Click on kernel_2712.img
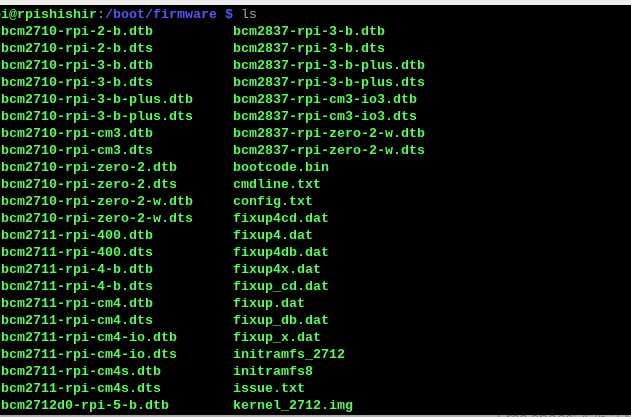The width and height of the screenshot is (631, 417). [293, 405]
